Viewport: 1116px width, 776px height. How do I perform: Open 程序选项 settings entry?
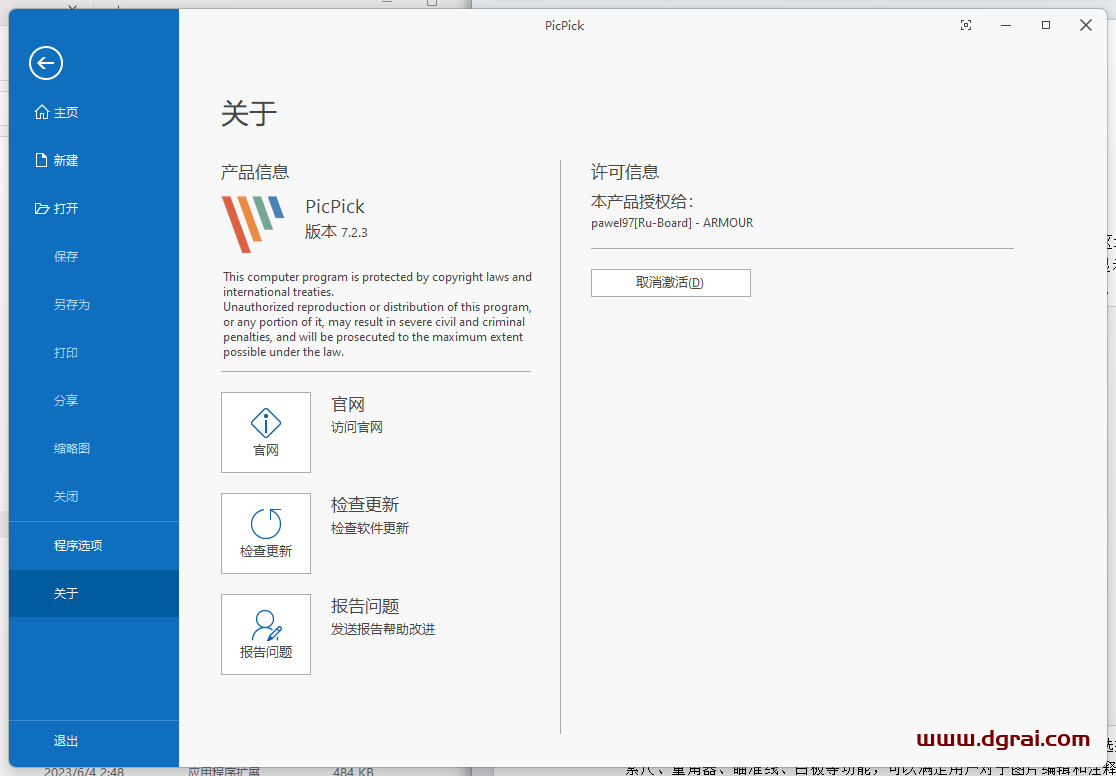tap(93, 546)
